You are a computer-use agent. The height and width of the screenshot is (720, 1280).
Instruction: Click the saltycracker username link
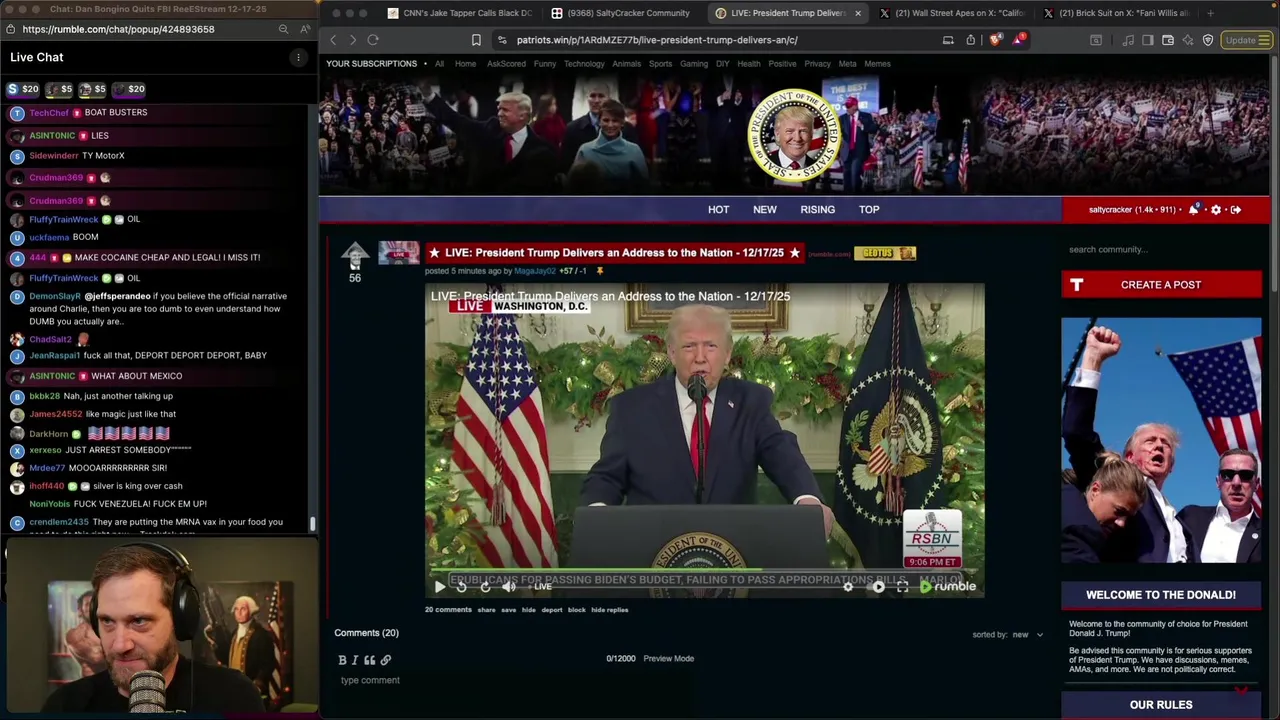pos(1108,210)
